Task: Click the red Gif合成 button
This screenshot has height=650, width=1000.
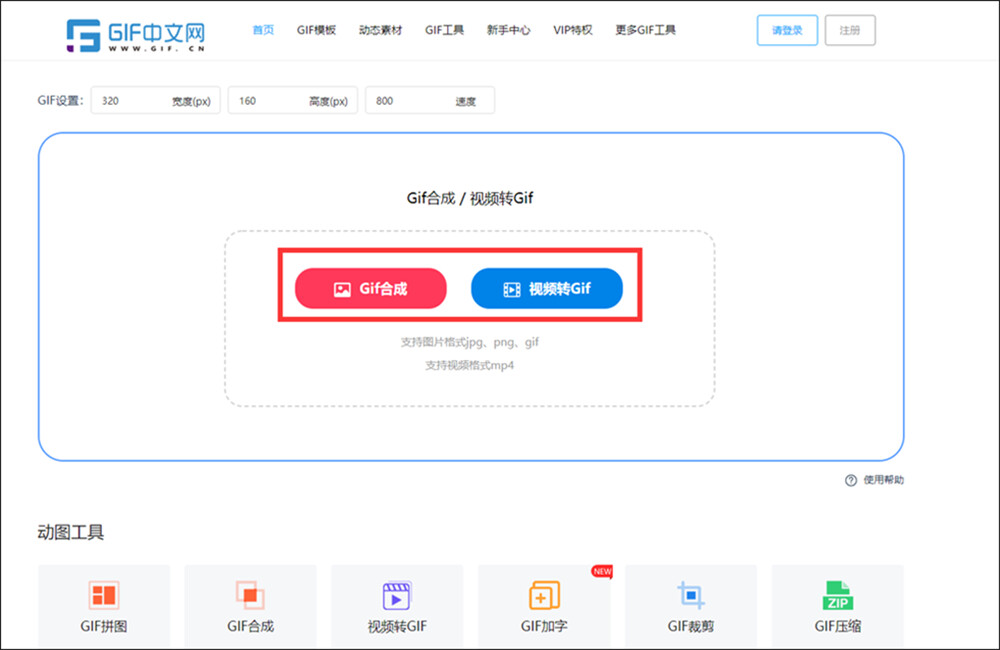Action: (371, 288)
